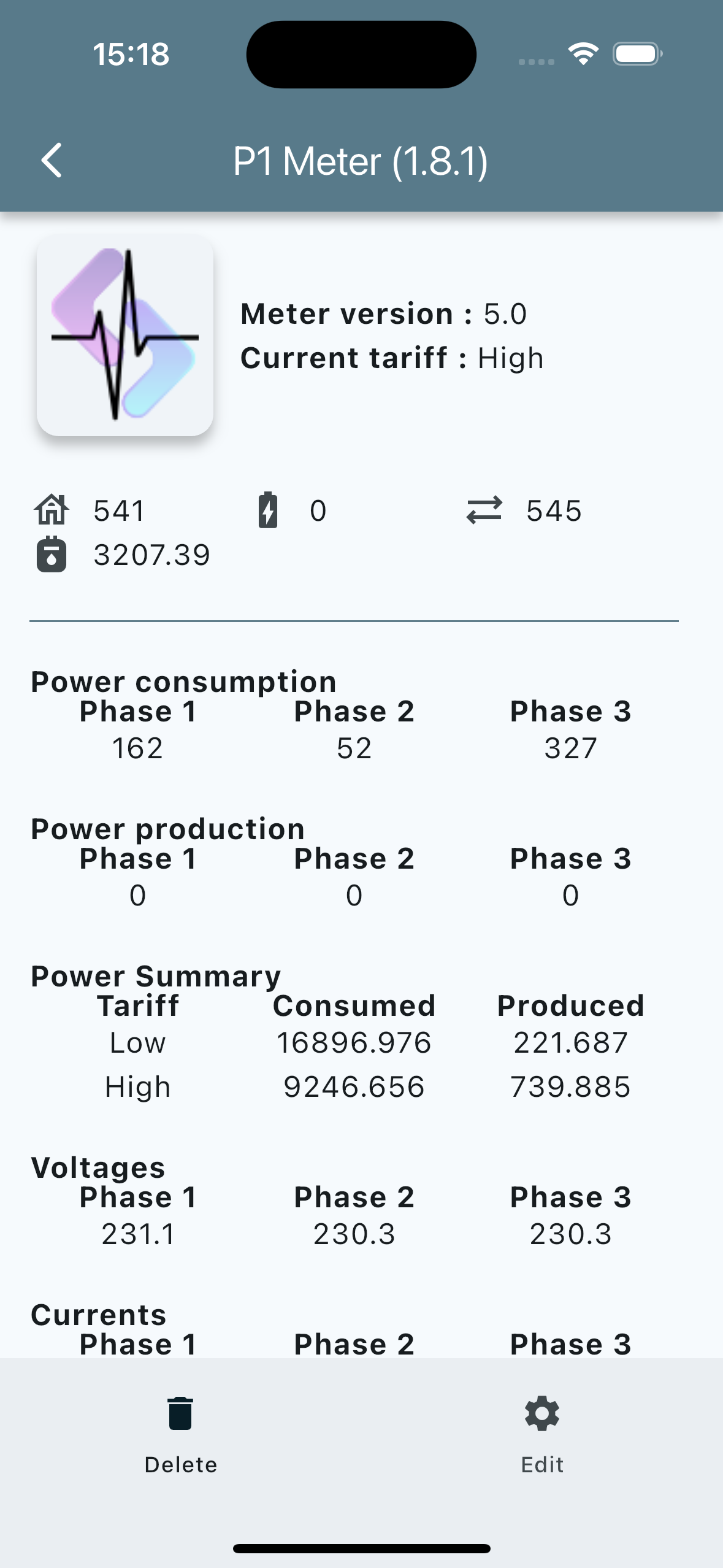Tap the P1 Meter (1.8.1) title

click(361, 162)
